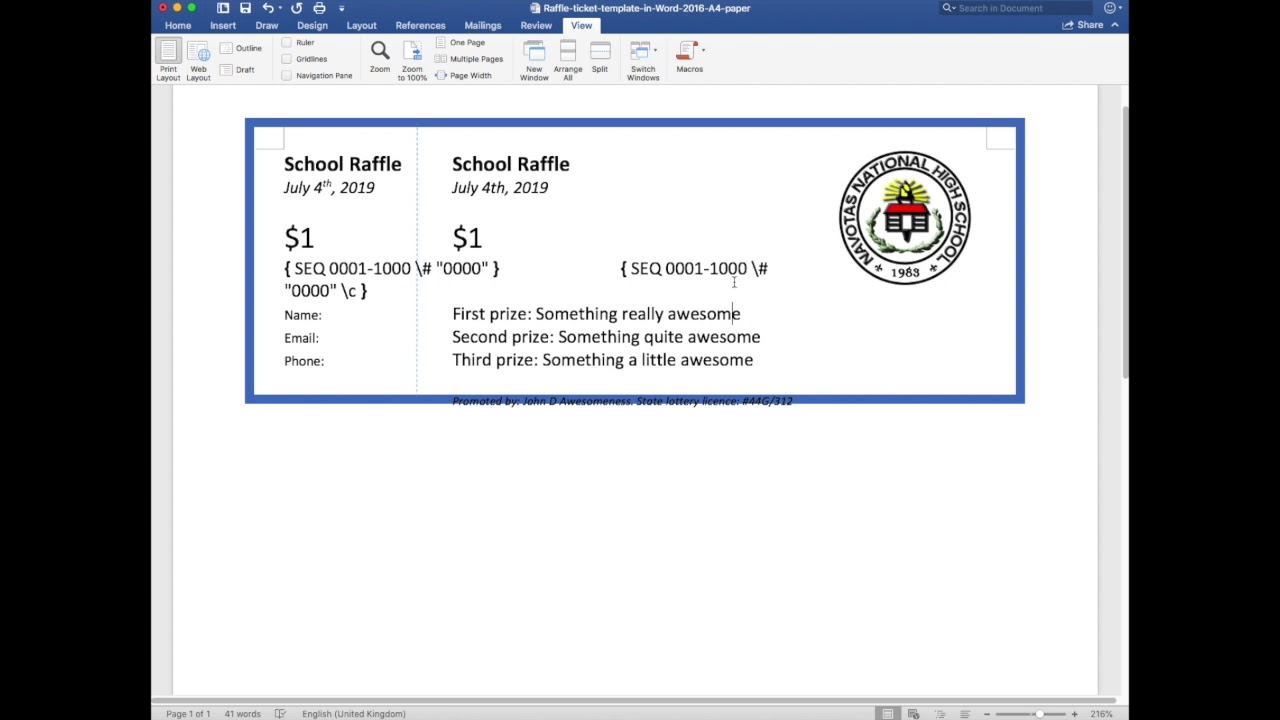The image size is (1280, 720).
Task: Open the Home tab
Action: pyautogui.click(x=178, y=25)
